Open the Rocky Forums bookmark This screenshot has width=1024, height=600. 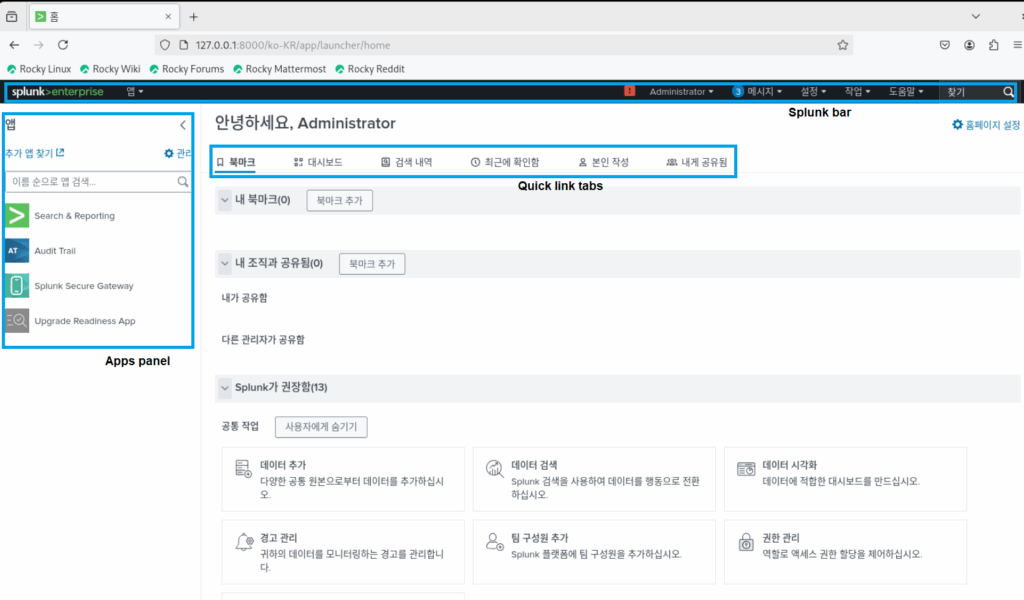[x=186, y=69]
